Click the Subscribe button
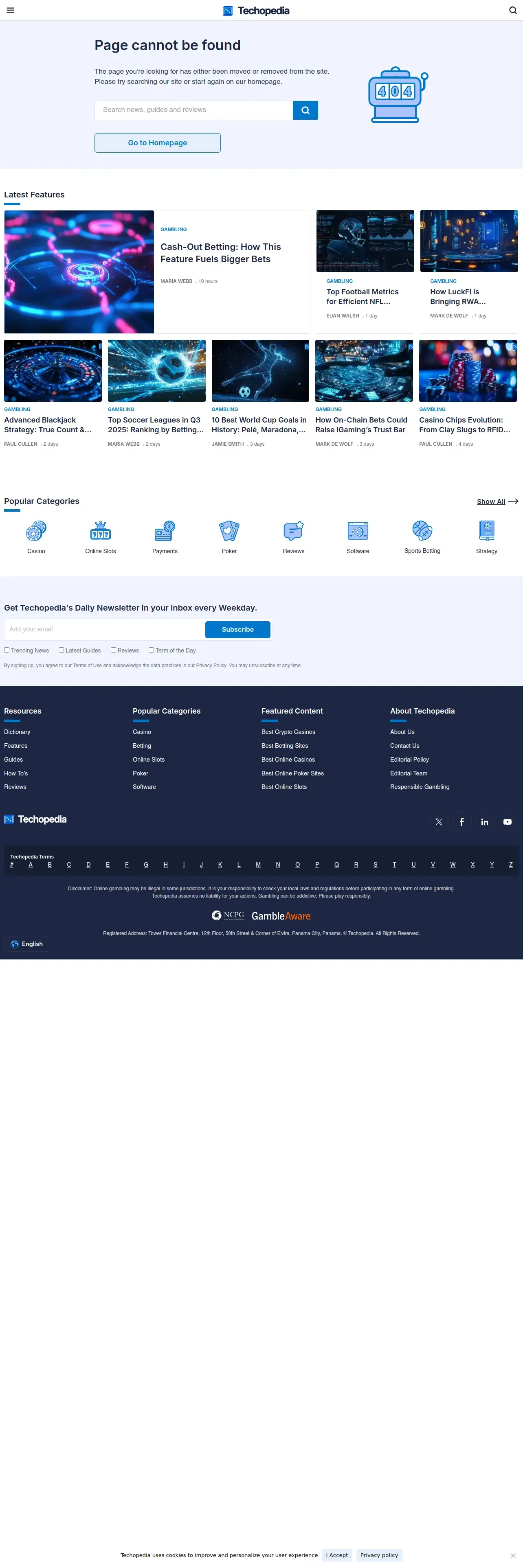 click(237, 629)
